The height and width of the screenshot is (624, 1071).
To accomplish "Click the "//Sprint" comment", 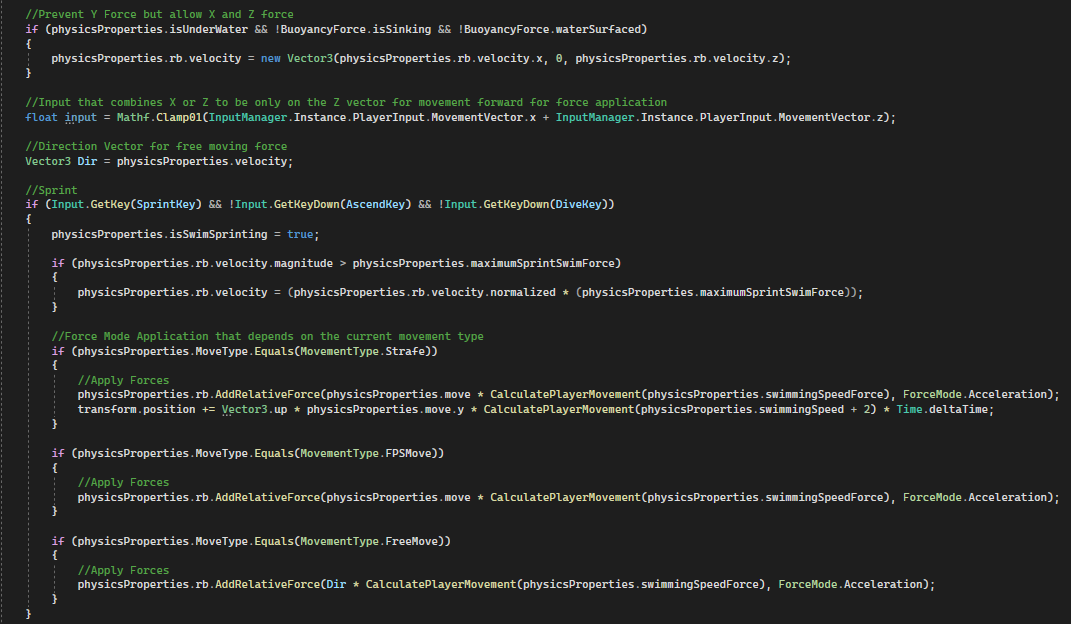I will [x=51, y=190].
